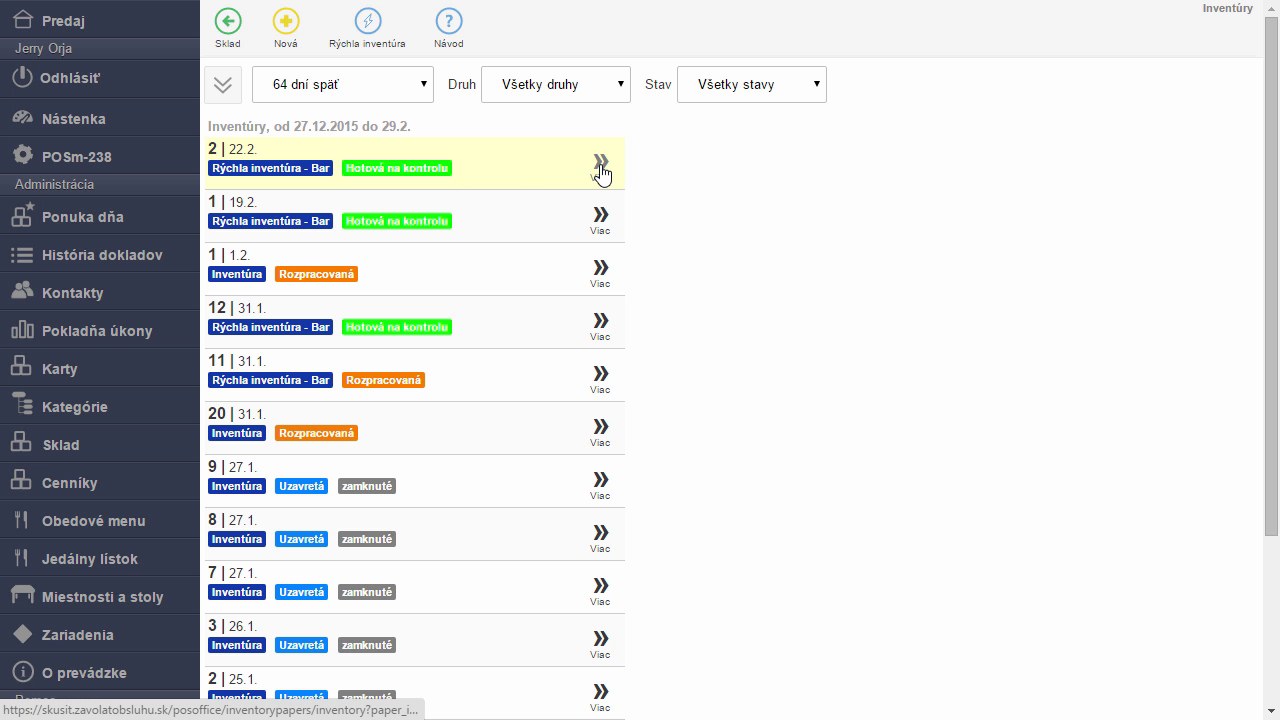Open the 'Všetky druhy' type dropdown
The width and height of the screenshot is (1280, 720).
tap(556, 84)
